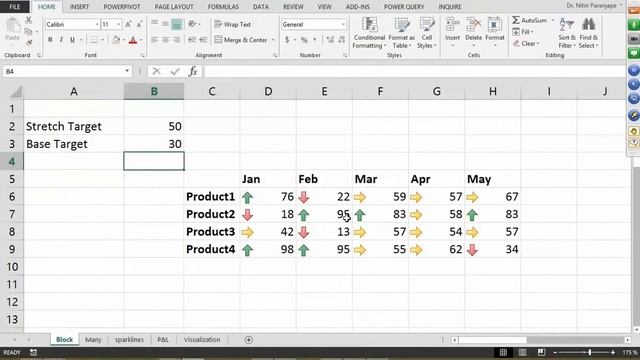The image size is (640, 360).
Task: Decrease font size with the small A icon
Action: (139, 24)
